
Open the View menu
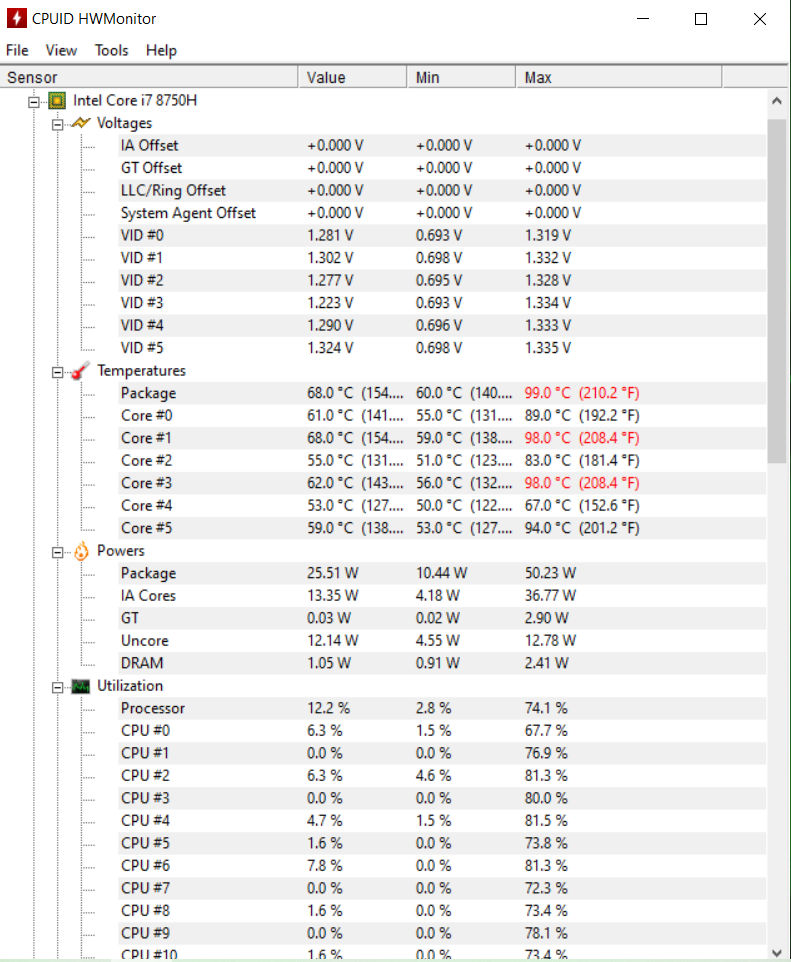[x=61, y=50]
